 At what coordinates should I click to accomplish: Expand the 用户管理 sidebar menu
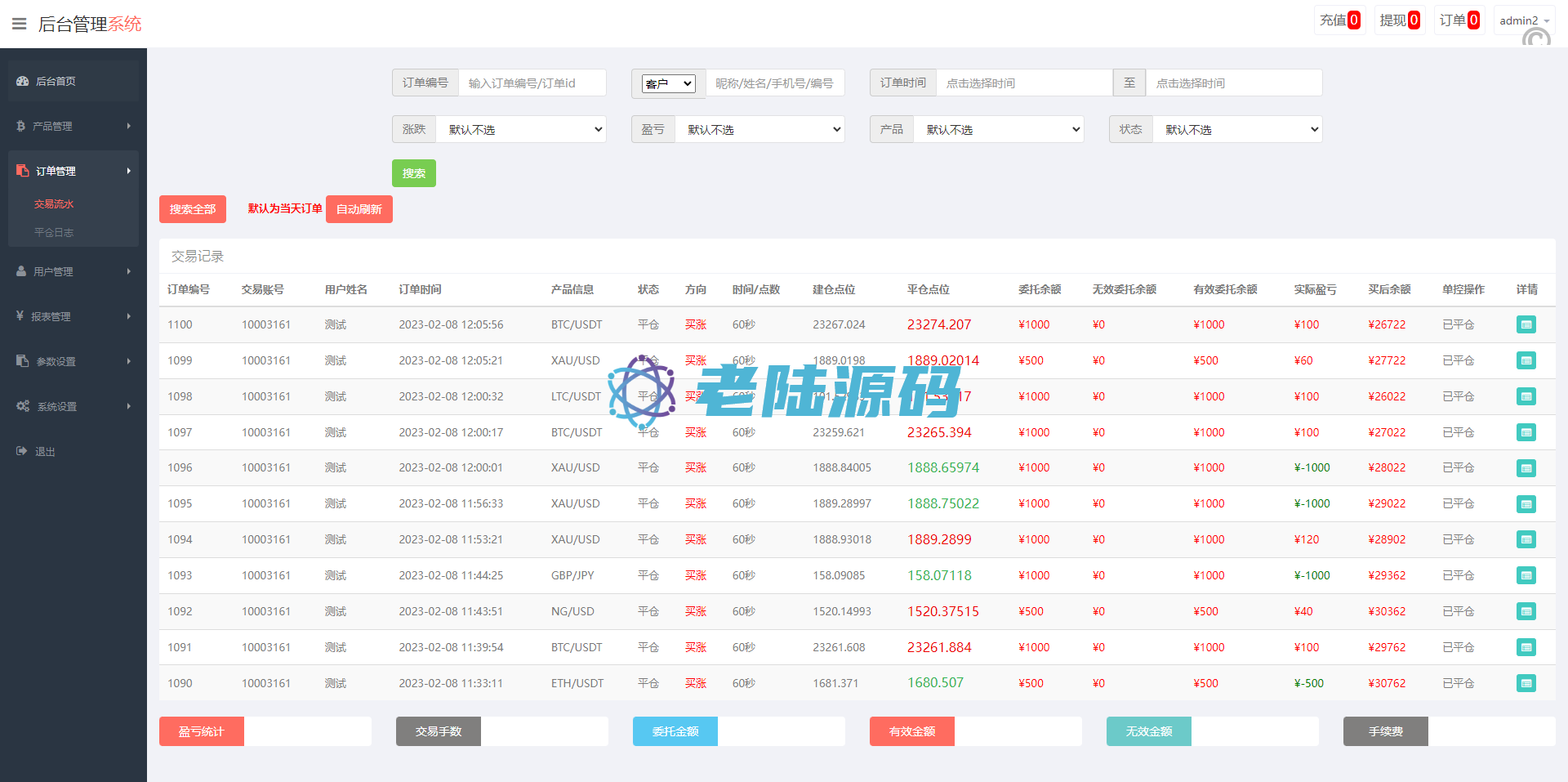click(x=73, y=271)
